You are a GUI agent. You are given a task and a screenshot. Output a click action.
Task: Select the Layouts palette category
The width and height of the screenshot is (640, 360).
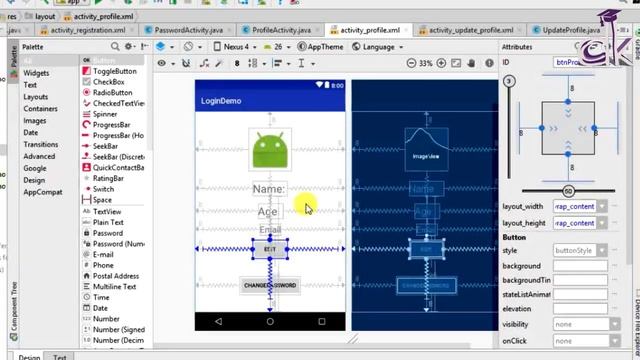36,97
